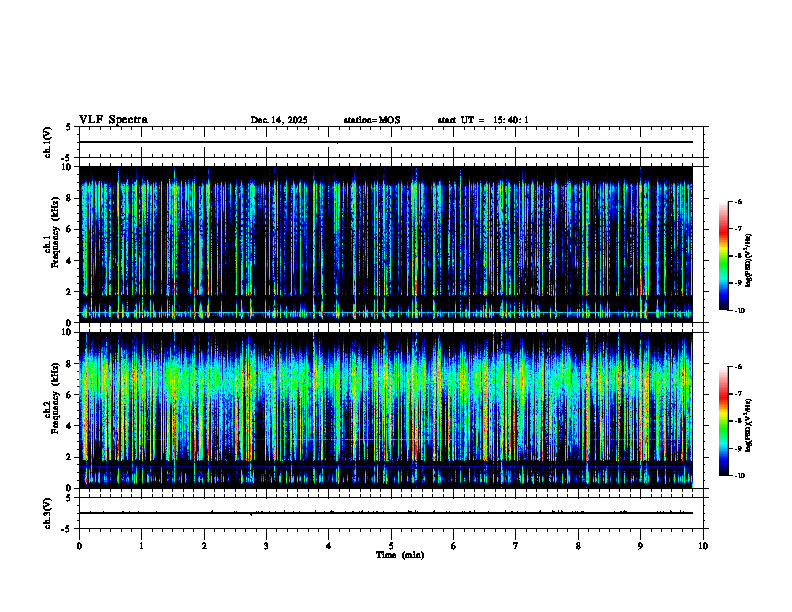
Task: Click time axis tick label "2"
Action: pos(204,546)
